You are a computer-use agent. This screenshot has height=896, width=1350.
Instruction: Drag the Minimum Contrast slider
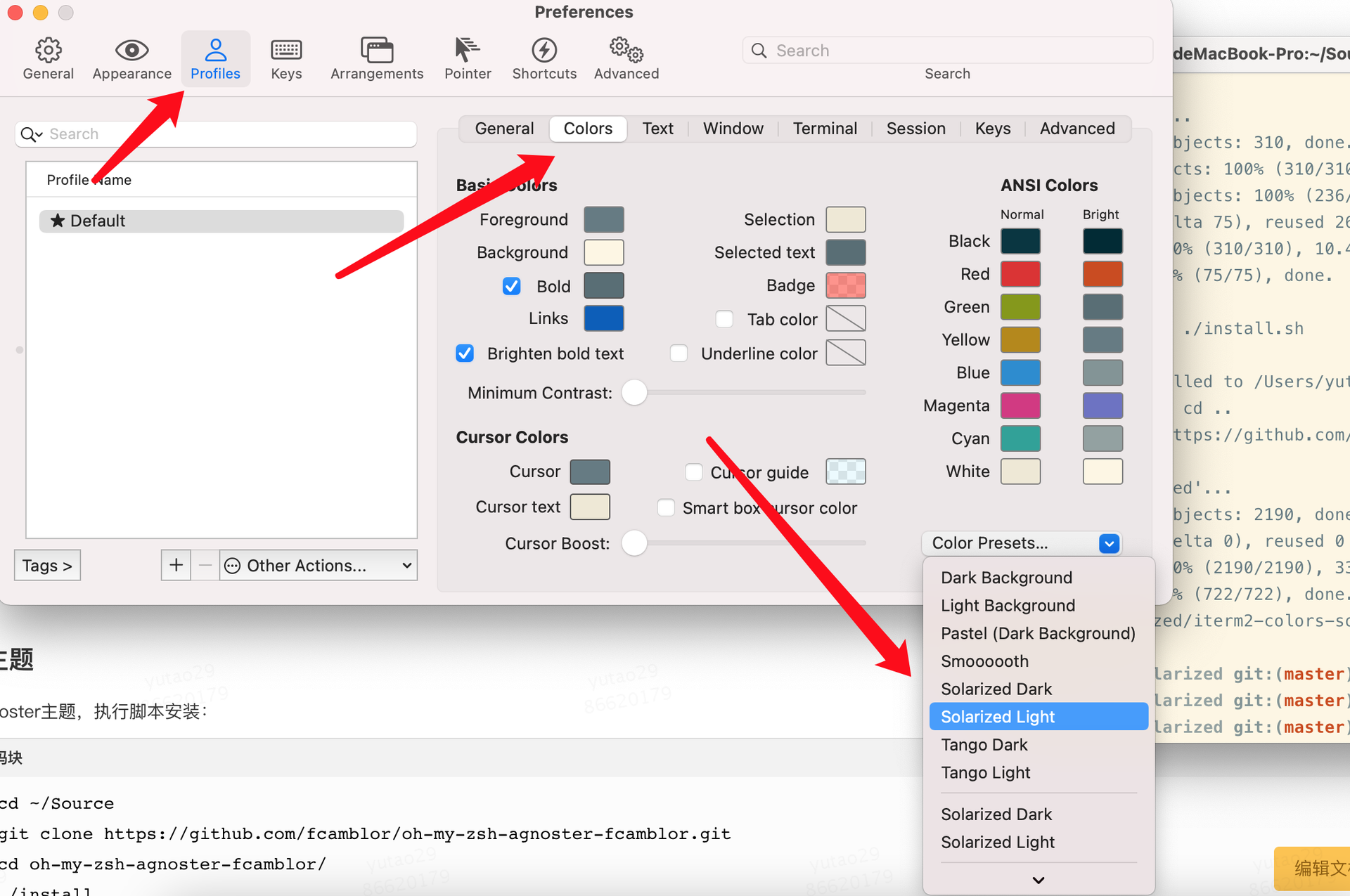634,393
